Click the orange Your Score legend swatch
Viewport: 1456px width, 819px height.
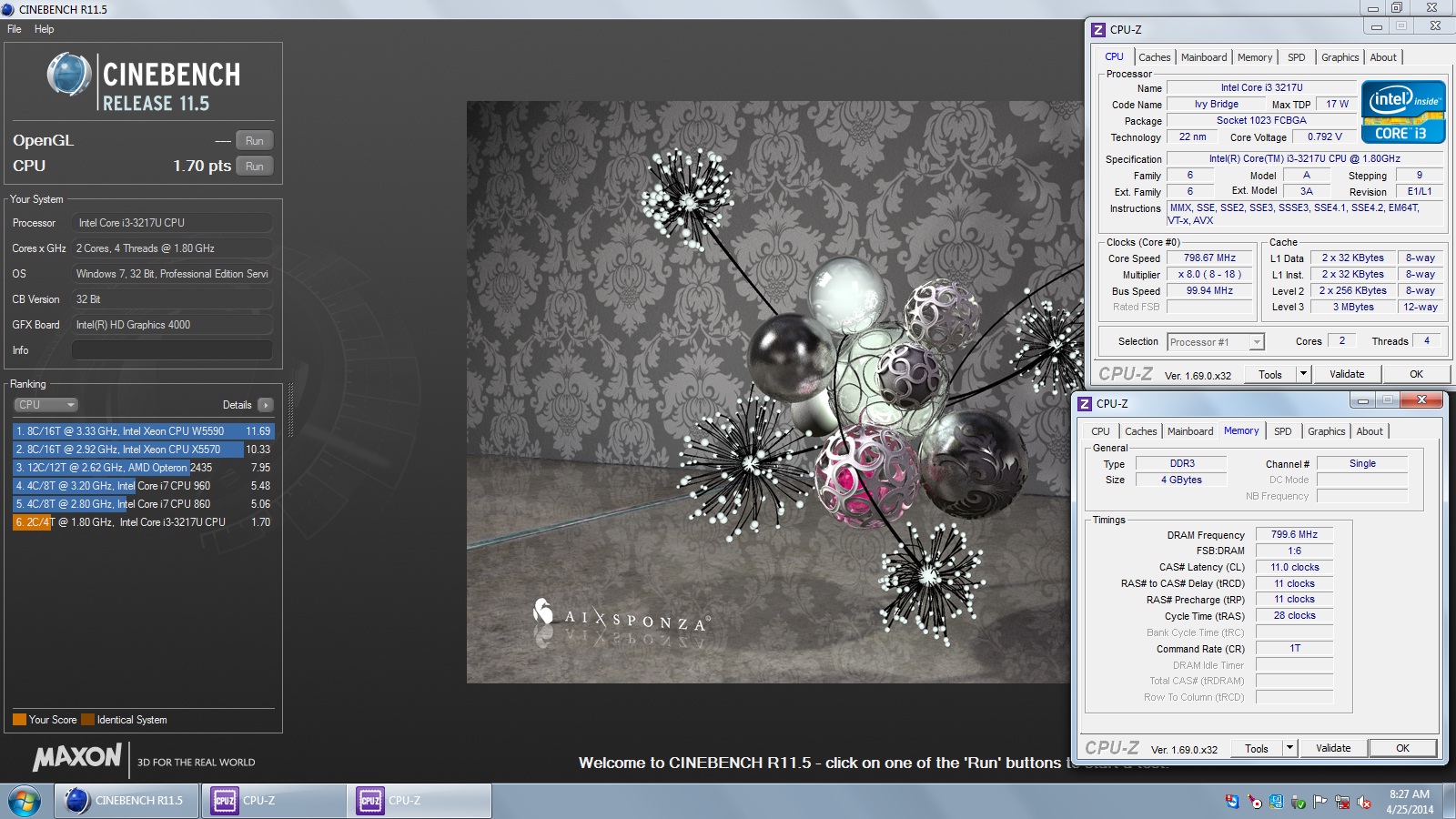point(19,720)
